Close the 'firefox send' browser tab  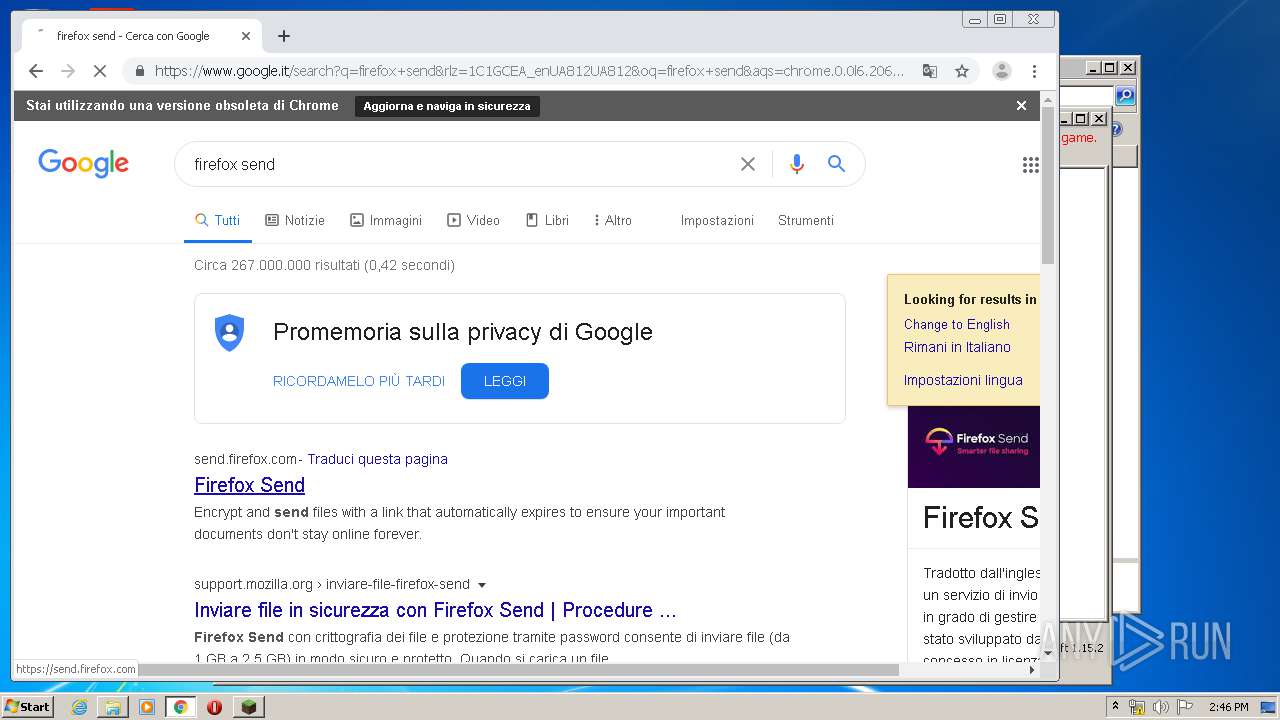(x=246, y=36)
